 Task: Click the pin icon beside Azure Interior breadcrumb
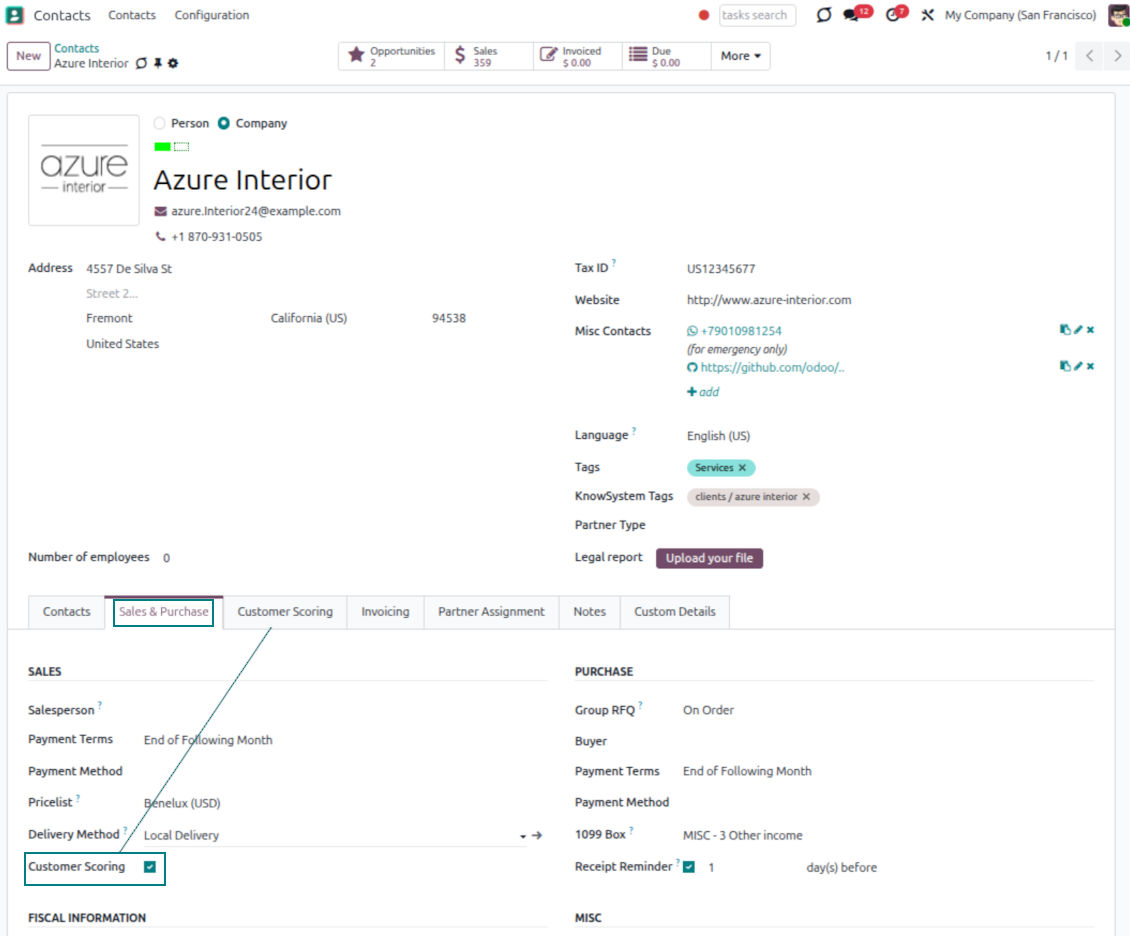(x=157, y=63)
